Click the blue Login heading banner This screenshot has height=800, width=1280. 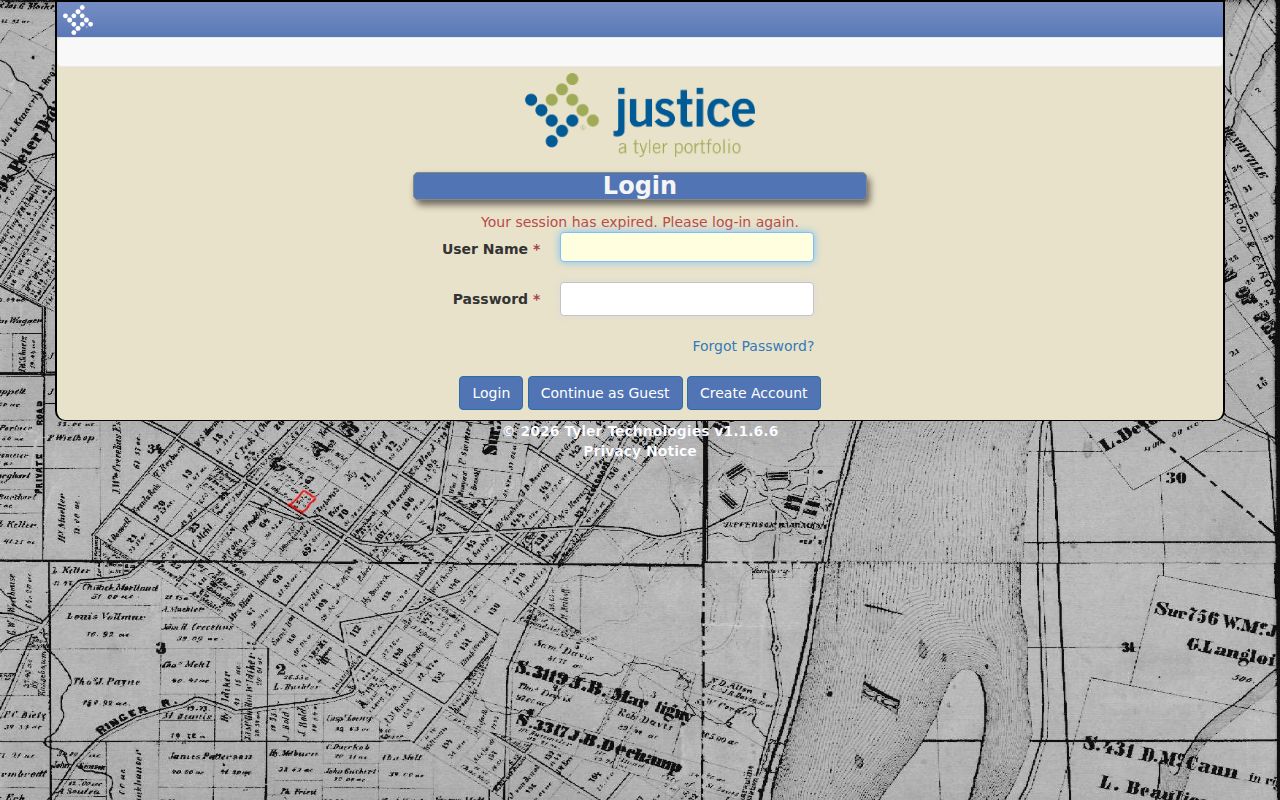point(640,186)
